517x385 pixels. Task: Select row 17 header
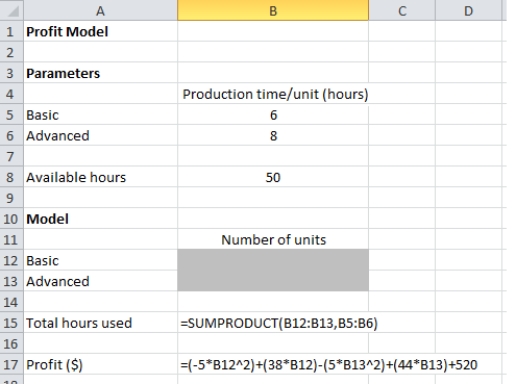tap(12, 365)
